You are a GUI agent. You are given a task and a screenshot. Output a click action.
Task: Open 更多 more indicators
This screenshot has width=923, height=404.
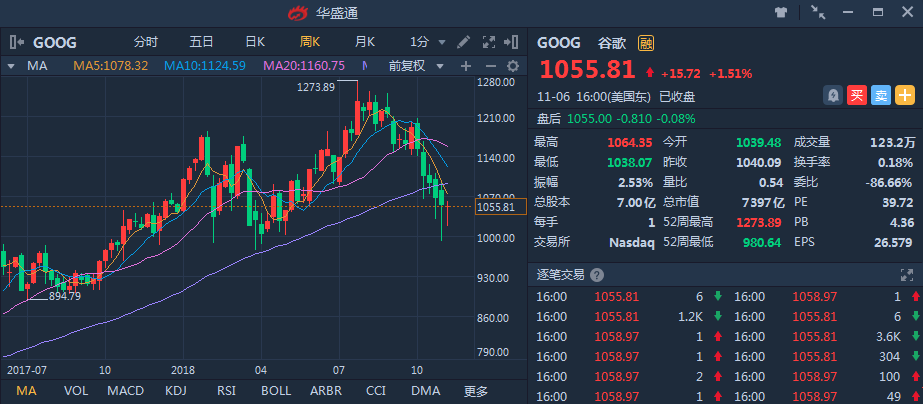pos(476,391)
